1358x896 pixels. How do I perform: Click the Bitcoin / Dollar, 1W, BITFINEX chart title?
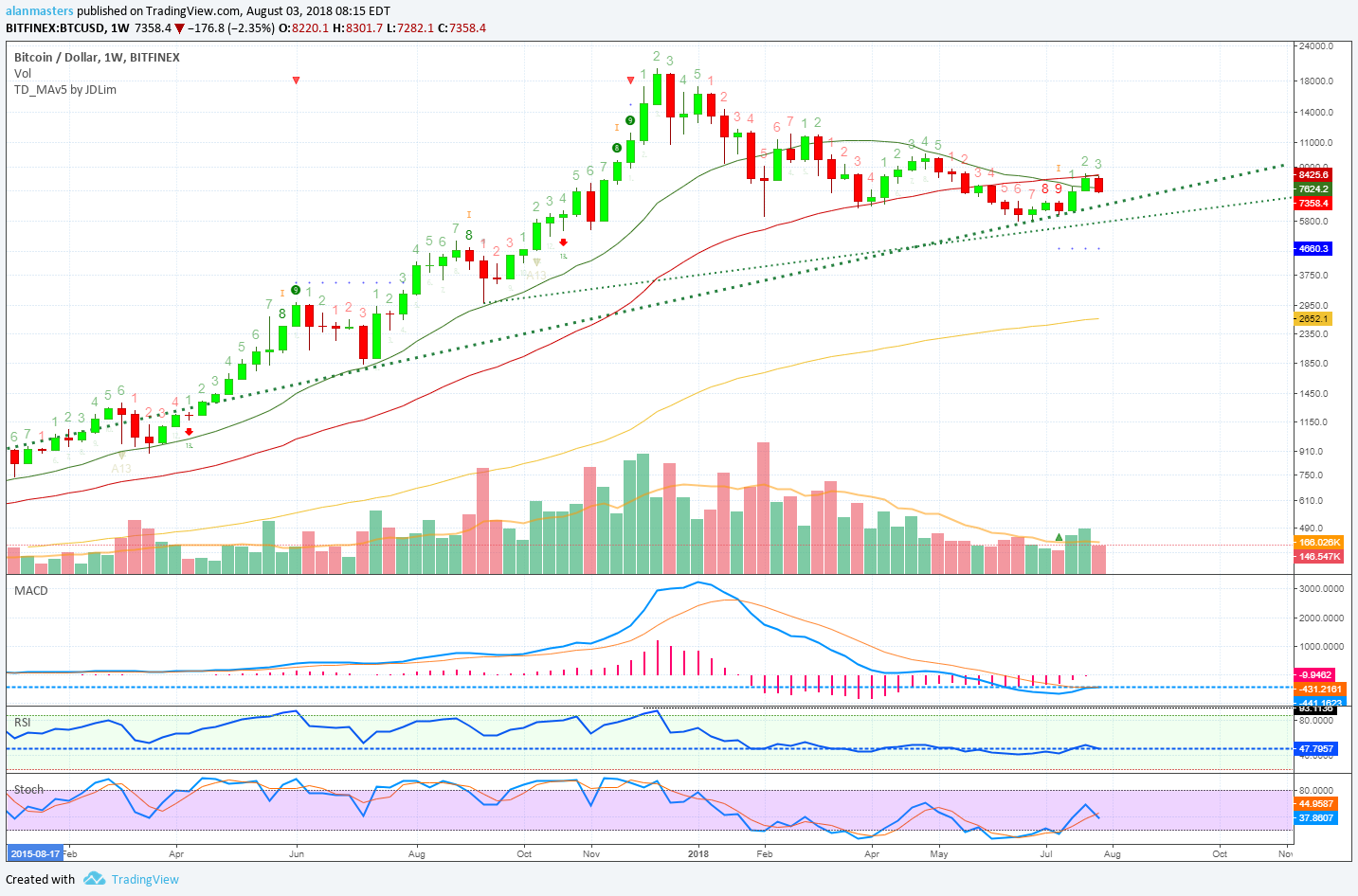point(97,58)
